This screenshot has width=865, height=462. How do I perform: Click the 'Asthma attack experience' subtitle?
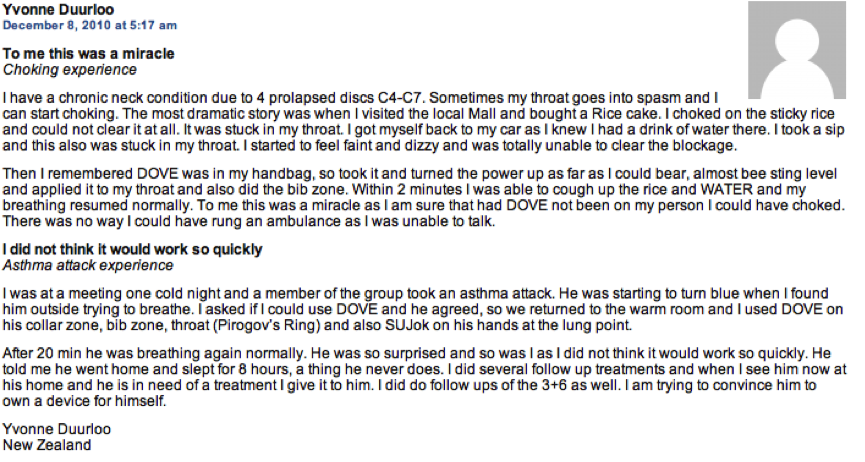pos(88,265)
